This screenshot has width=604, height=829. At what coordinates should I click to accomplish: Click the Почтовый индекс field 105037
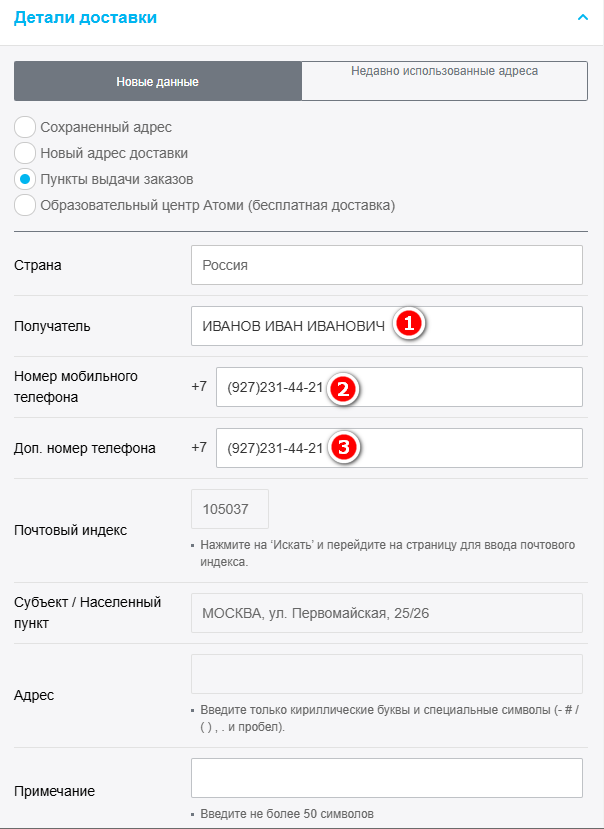point(229,509)
